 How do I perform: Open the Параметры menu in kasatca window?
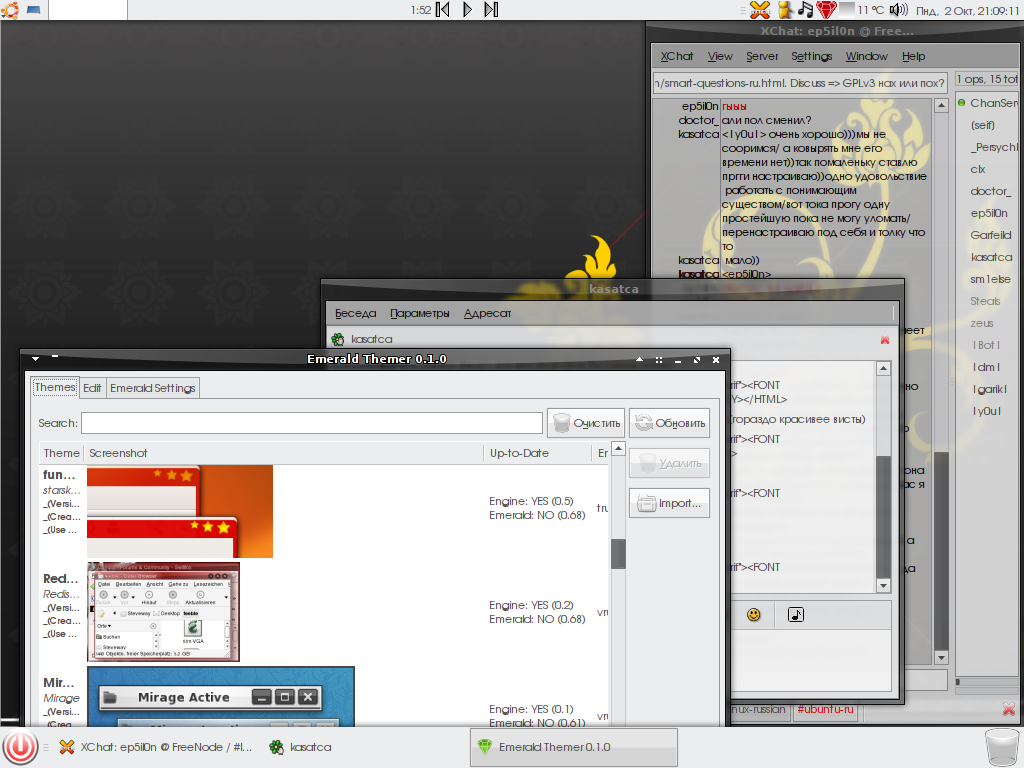coord(420,313)
